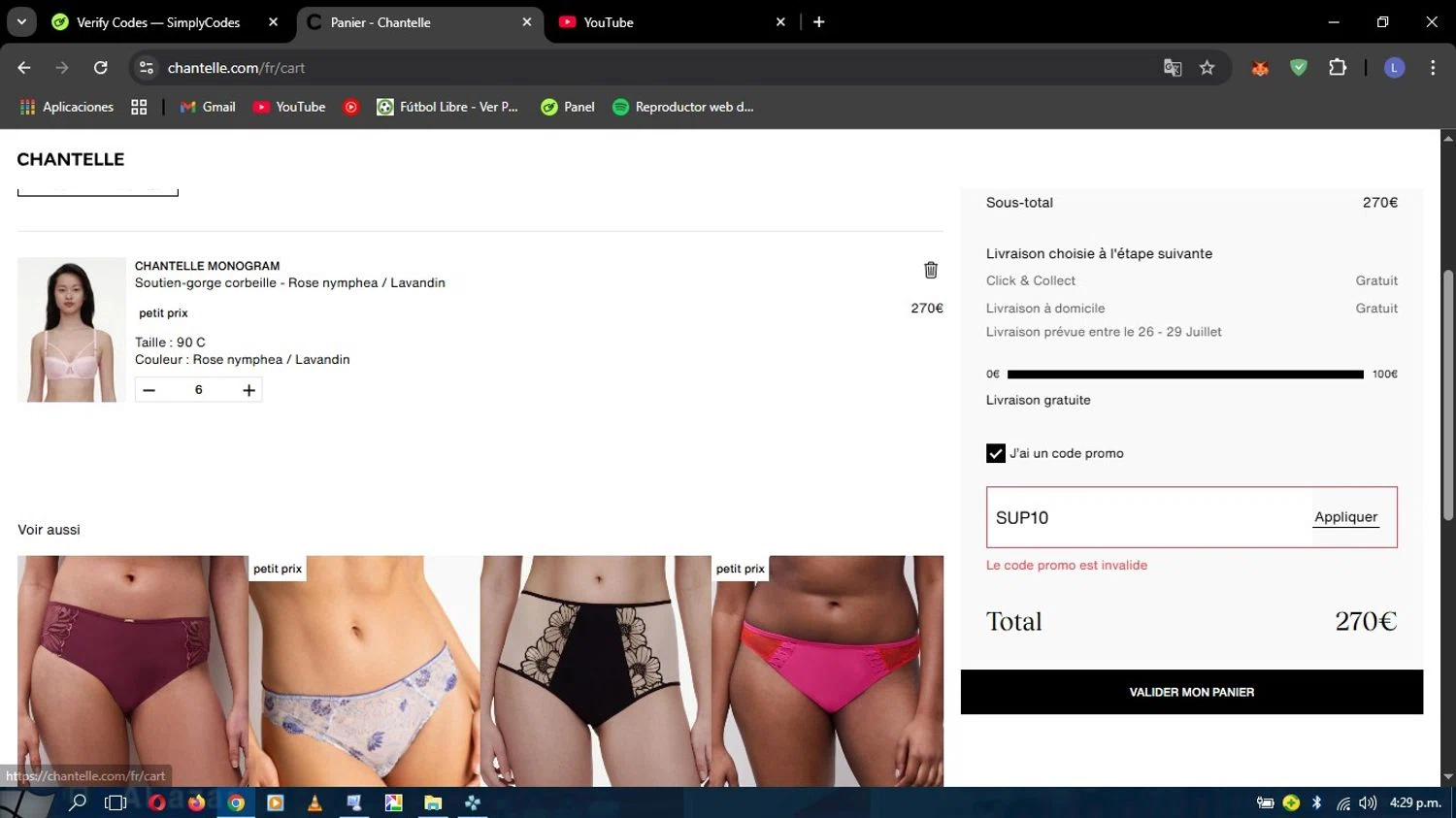Open the blue floral lace brief image
The height and width of the screenshot is (818, 1456).
pyautogui.click(x=364, y=671)
